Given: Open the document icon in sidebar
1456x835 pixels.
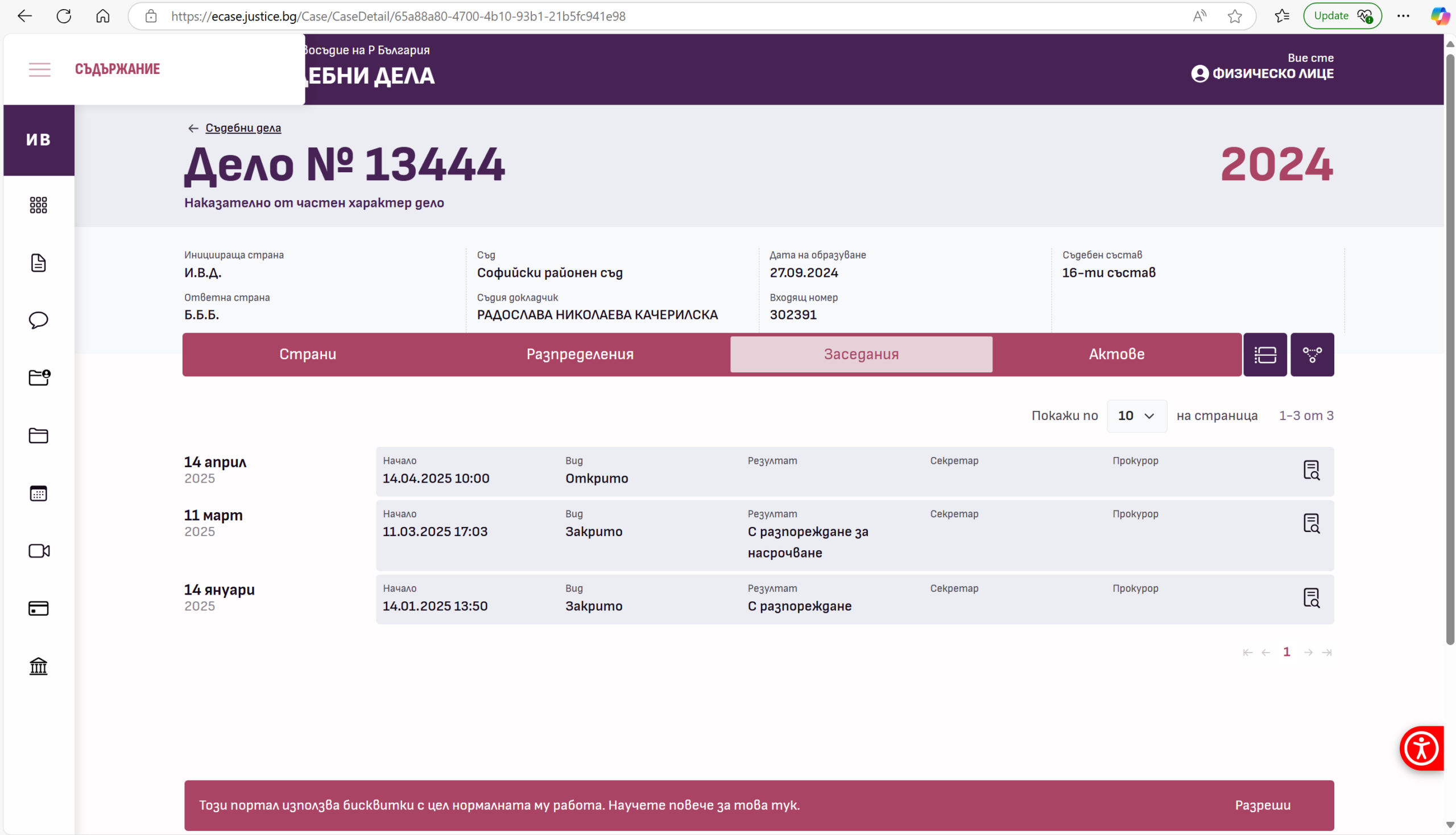Looking at the screenshot, I should [39, 263].
